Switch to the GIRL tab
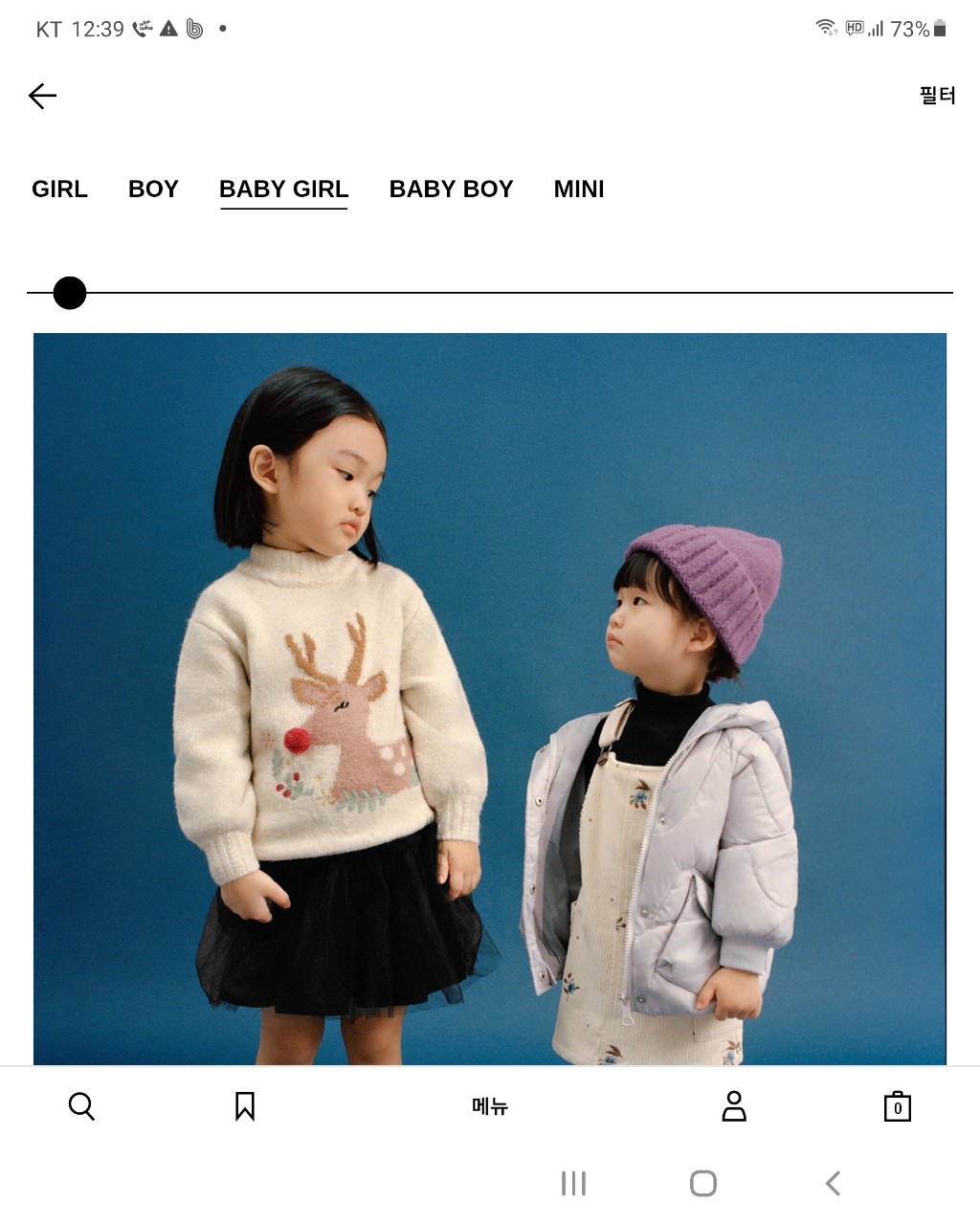The image size is (980, 1225). click(59, 189)
